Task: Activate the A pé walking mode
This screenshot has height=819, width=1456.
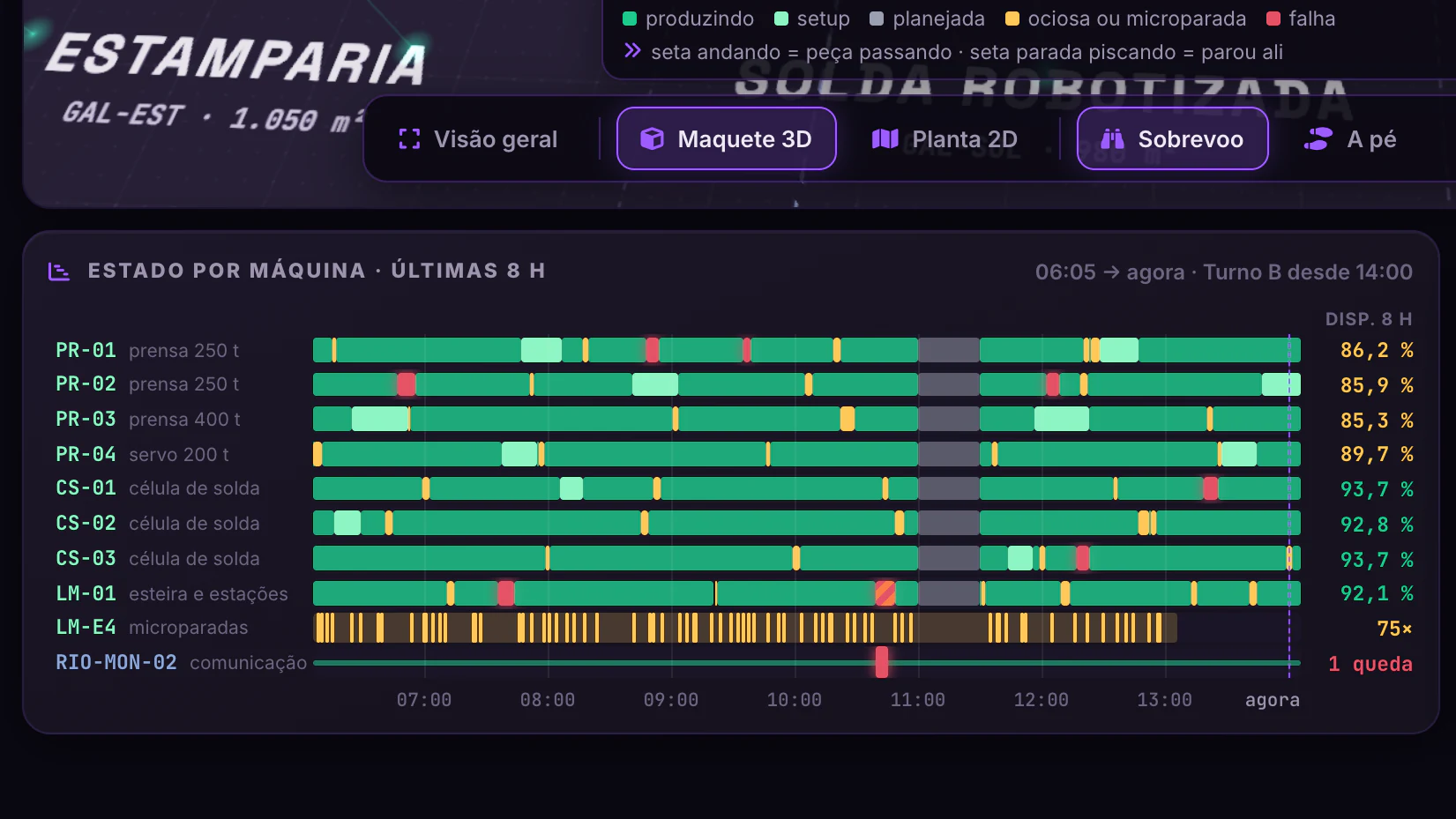Action: (x=1350, y=139)
